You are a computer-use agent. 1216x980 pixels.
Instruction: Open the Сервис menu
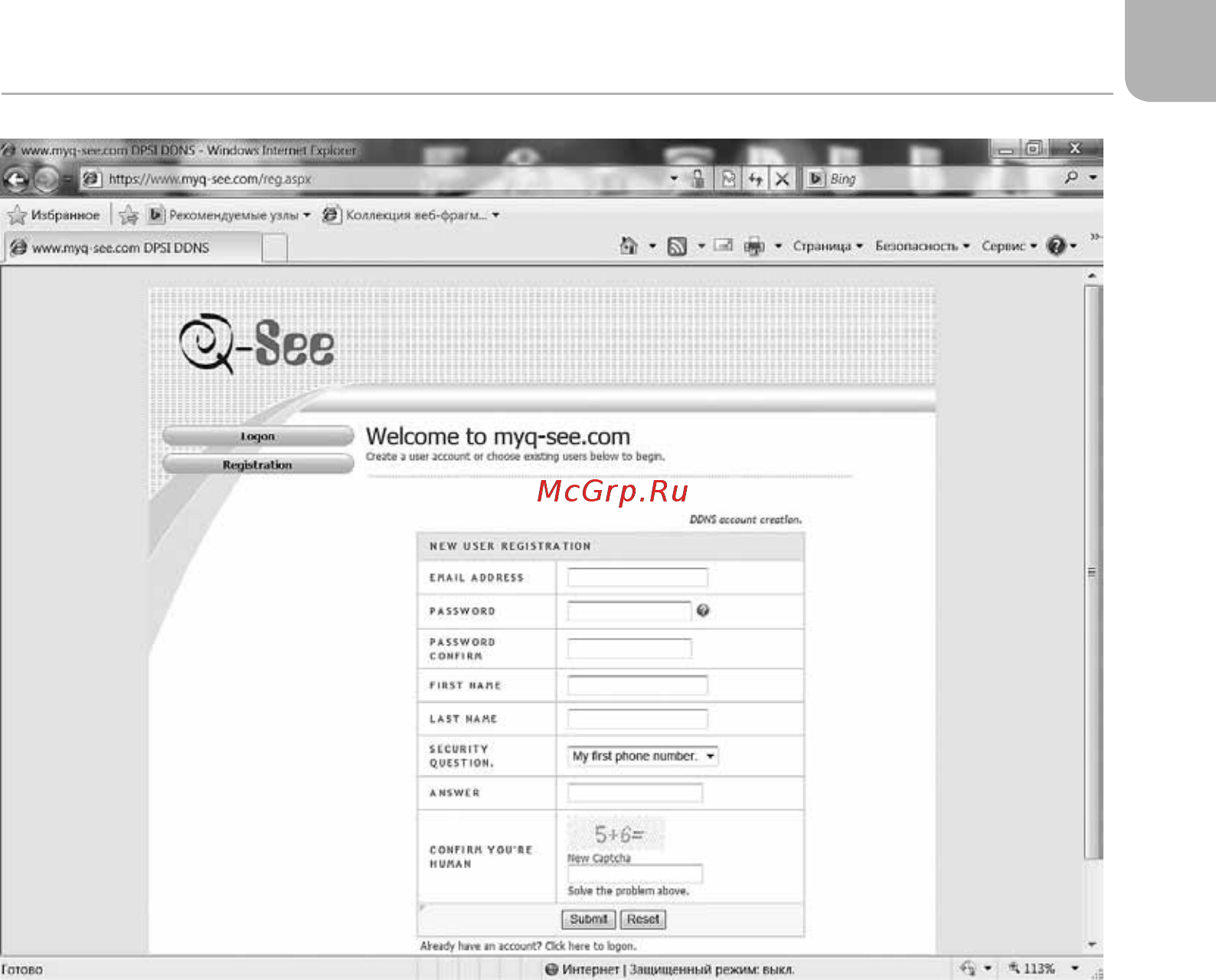1008,246
